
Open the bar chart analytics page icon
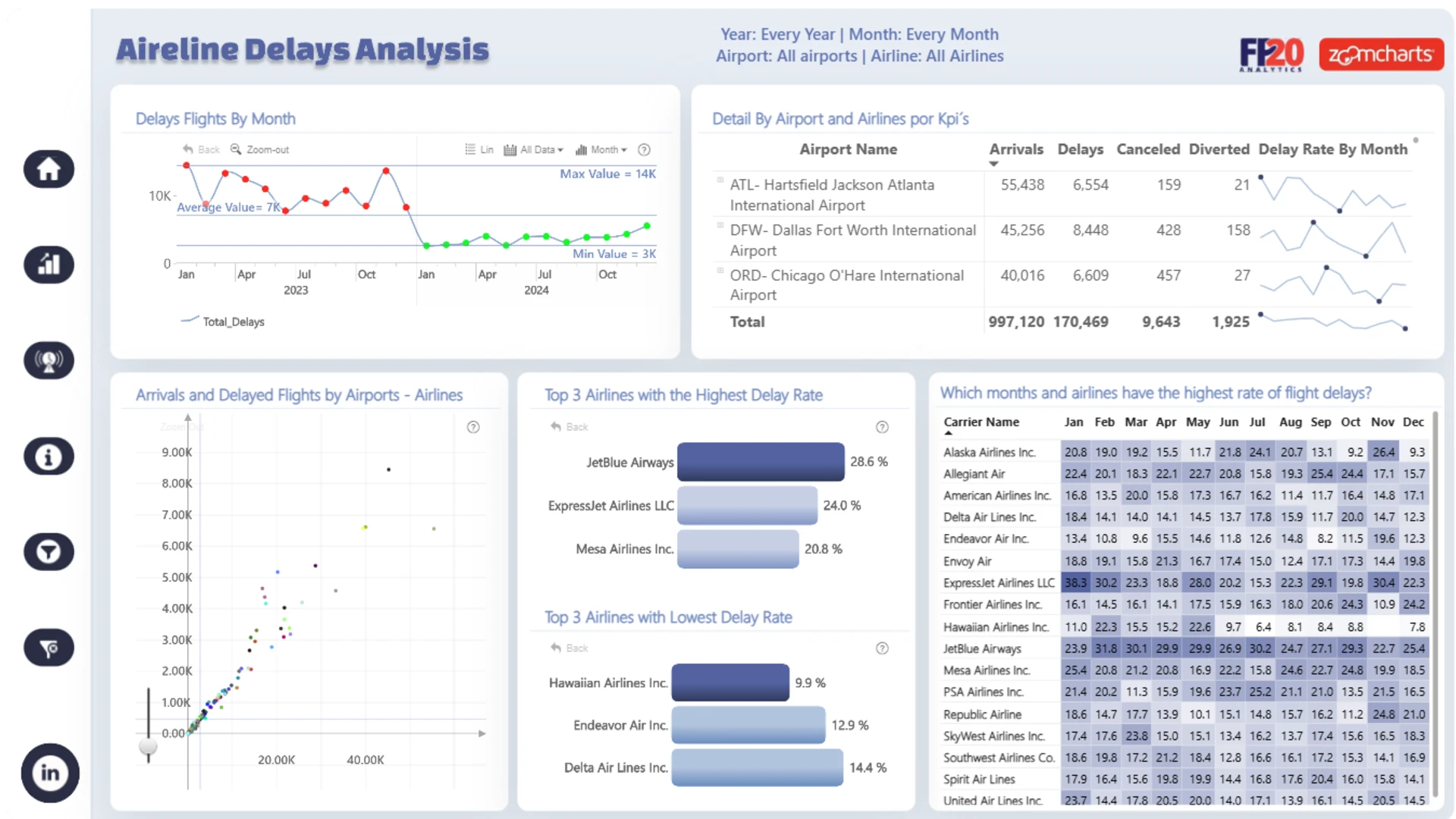[49, 264]
